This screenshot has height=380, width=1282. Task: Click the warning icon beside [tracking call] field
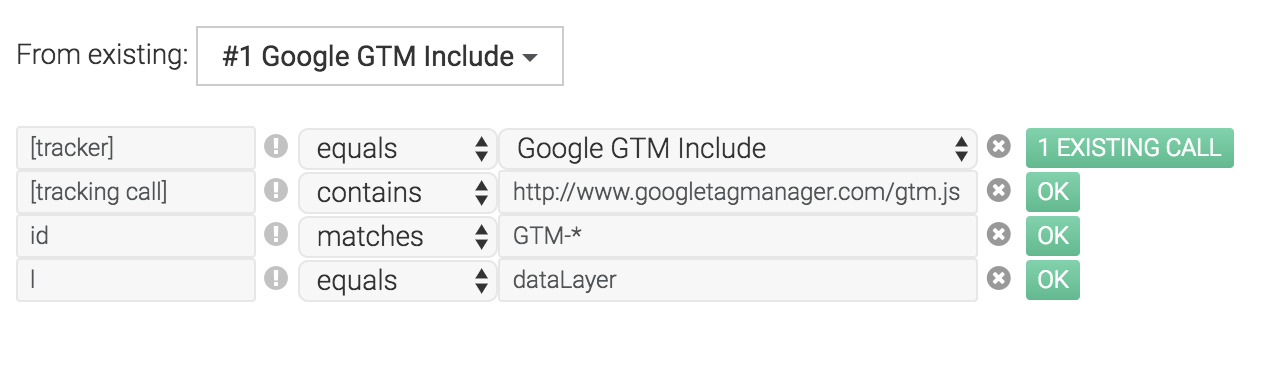pyautogui.click(x=276, y=192)
